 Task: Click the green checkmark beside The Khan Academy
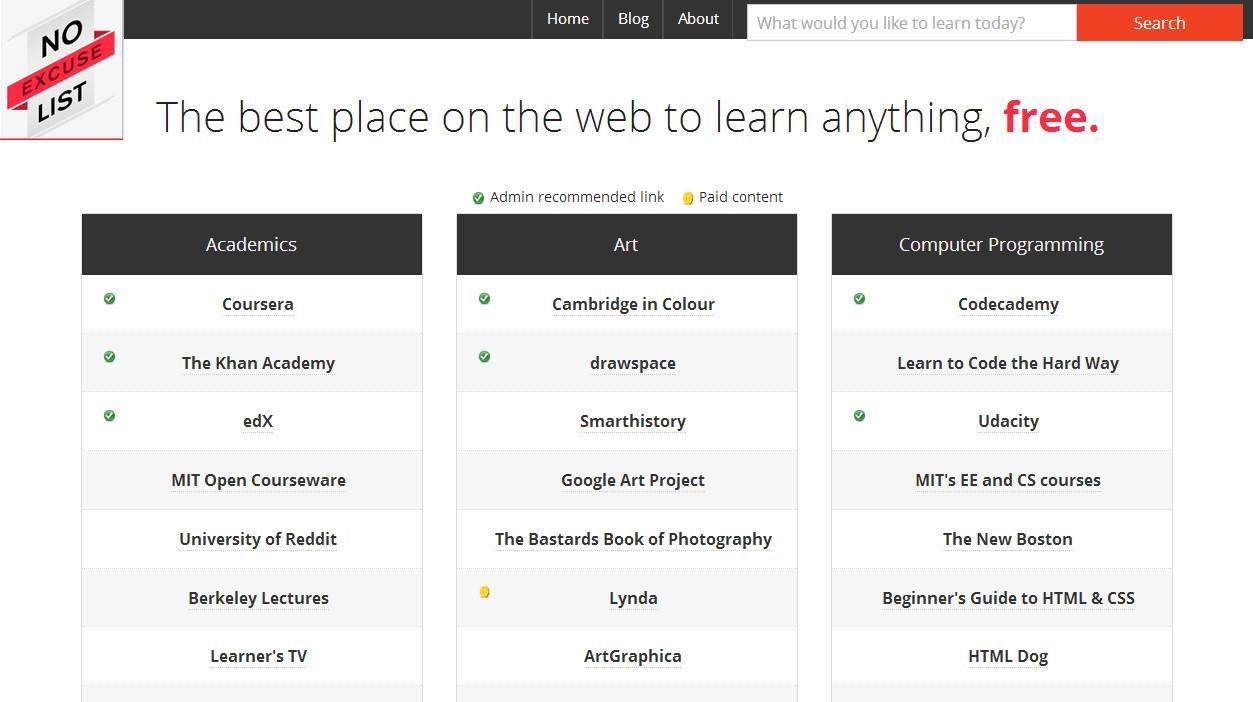[110, 357]
